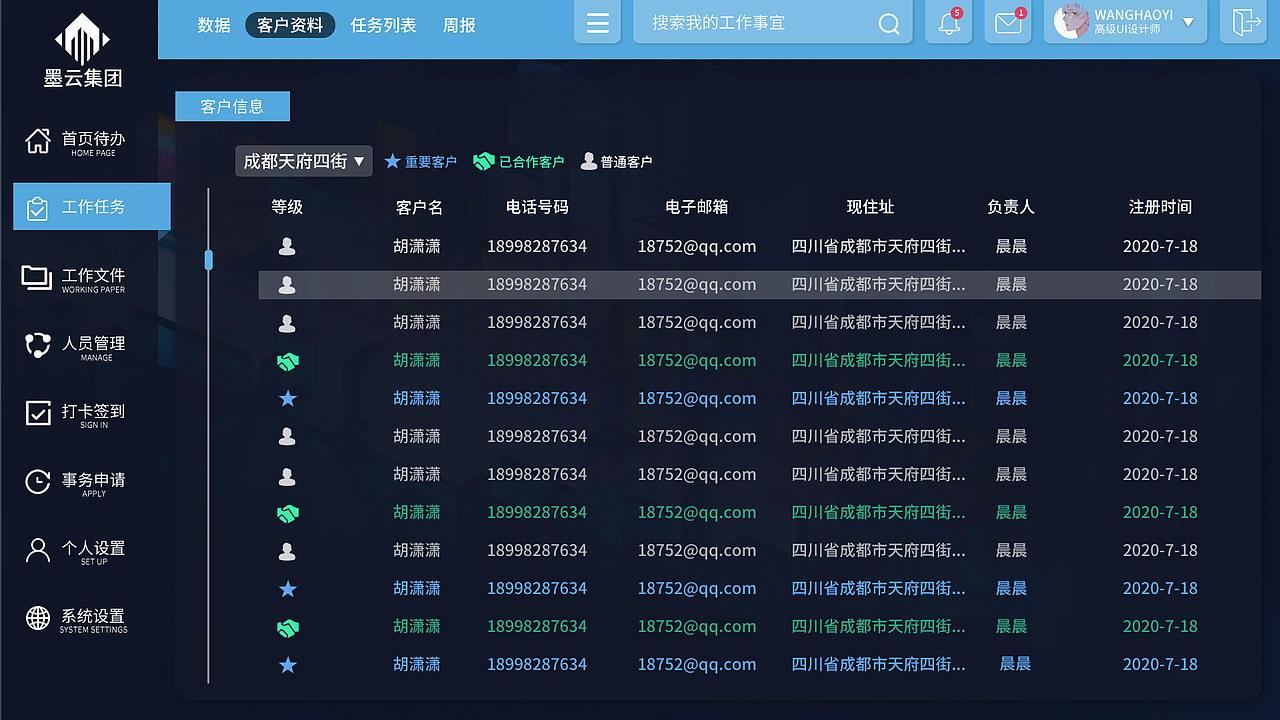Viewport: 1280px width, 720px height.
Task: Click the 客户信息 header button
Action: pyautogui.click(x=232, y=106)
